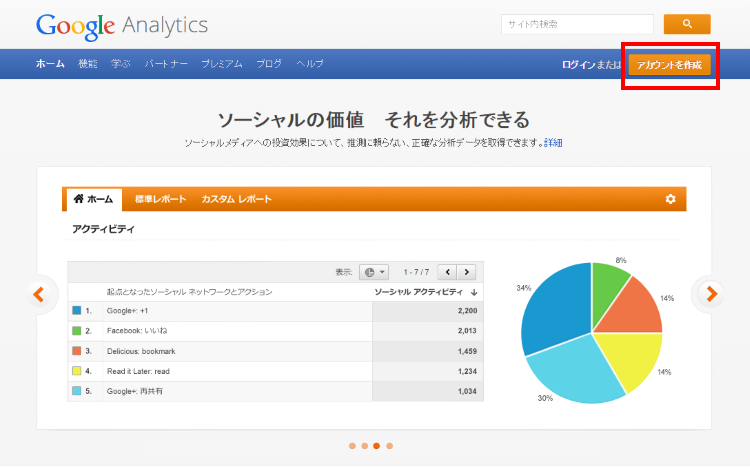
Task: Click the blue swatch for Google+: +1
Action: 77,311
